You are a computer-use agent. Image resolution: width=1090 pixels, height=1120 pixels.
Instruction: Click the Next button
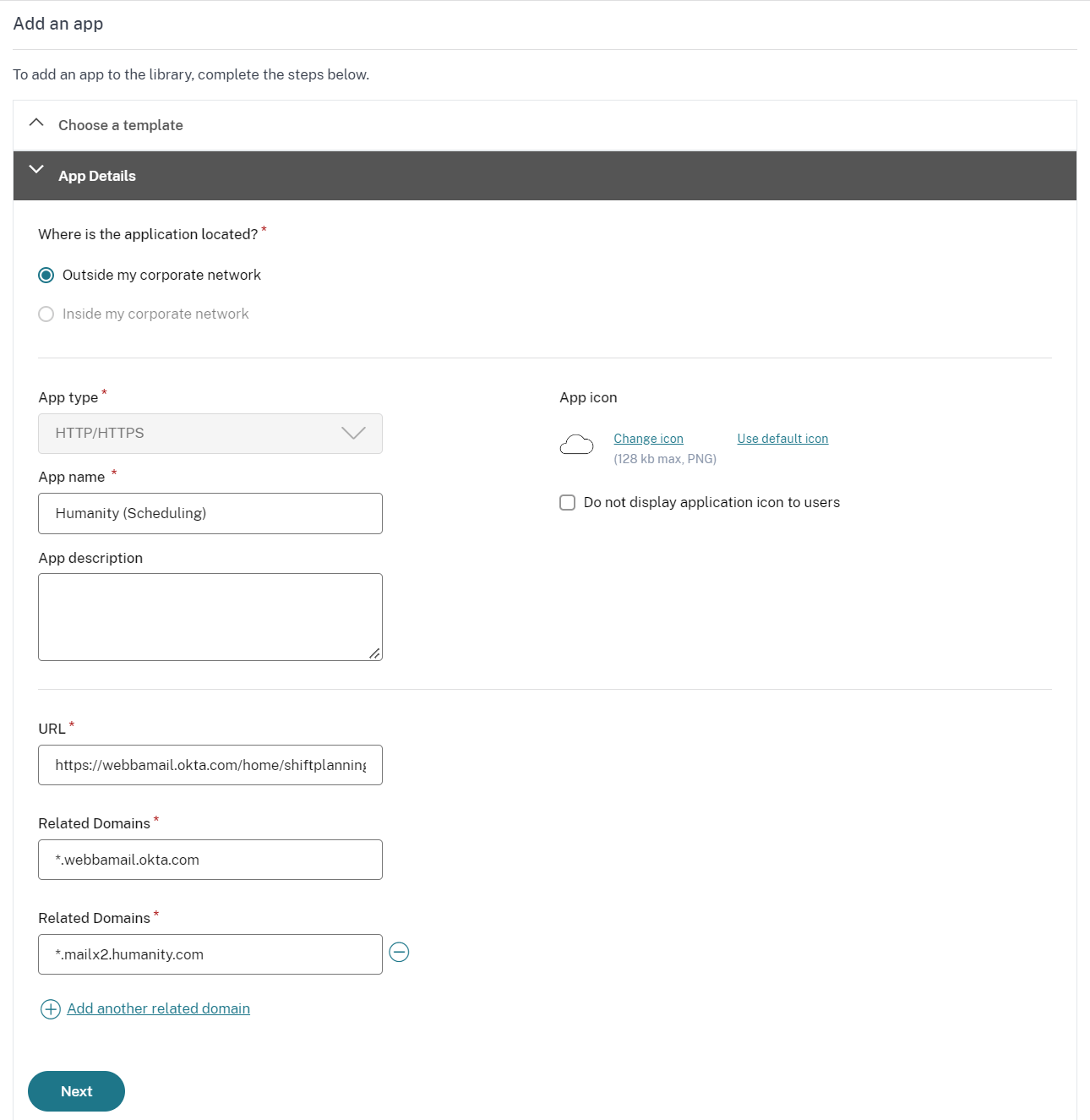(76, 1091)
